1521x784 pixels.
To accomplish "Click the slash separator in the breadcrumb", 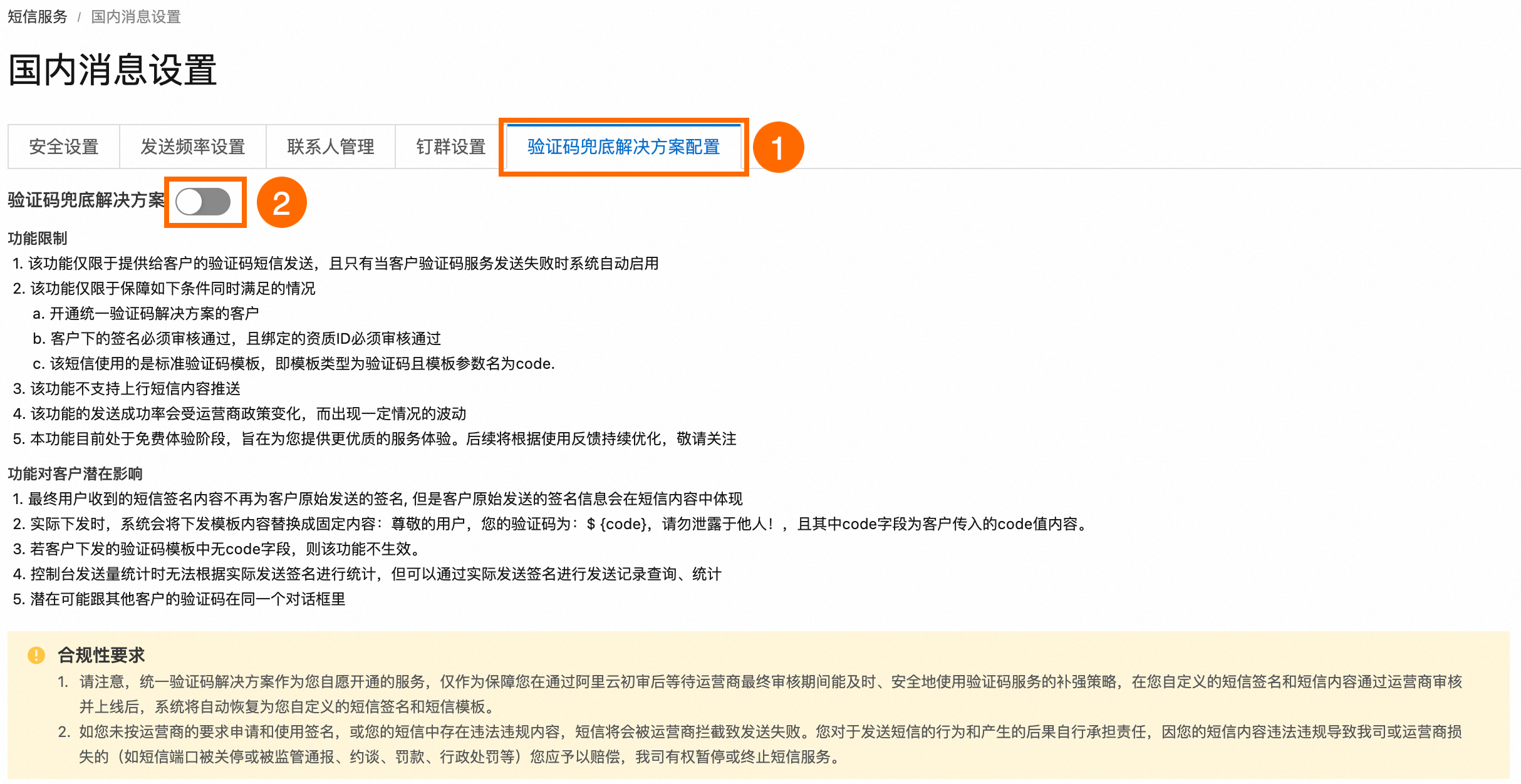I will (x=79, y=18).
